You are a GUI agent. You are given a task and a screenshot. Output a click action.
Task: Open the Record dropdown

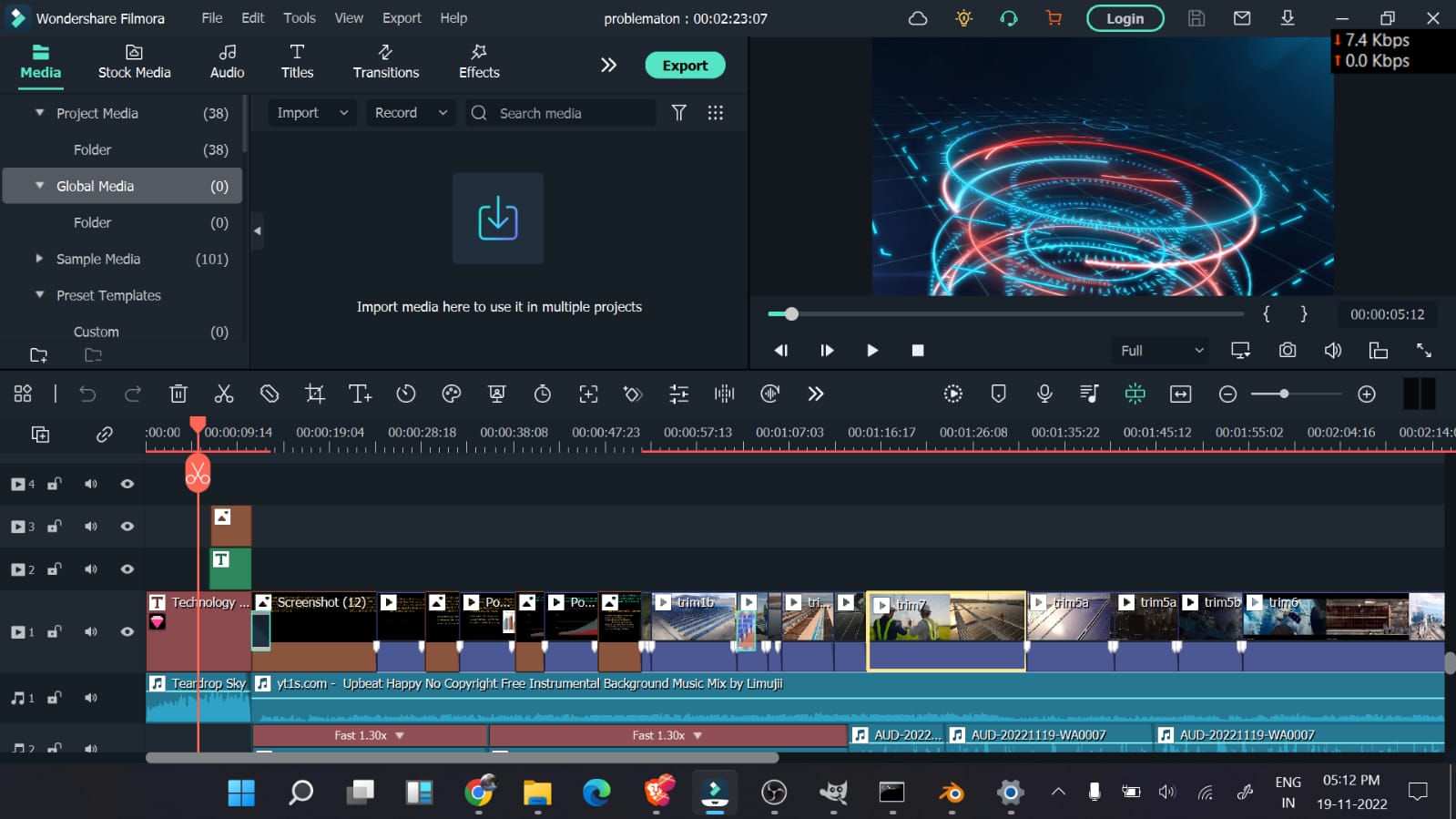click(x=411, y=113)
